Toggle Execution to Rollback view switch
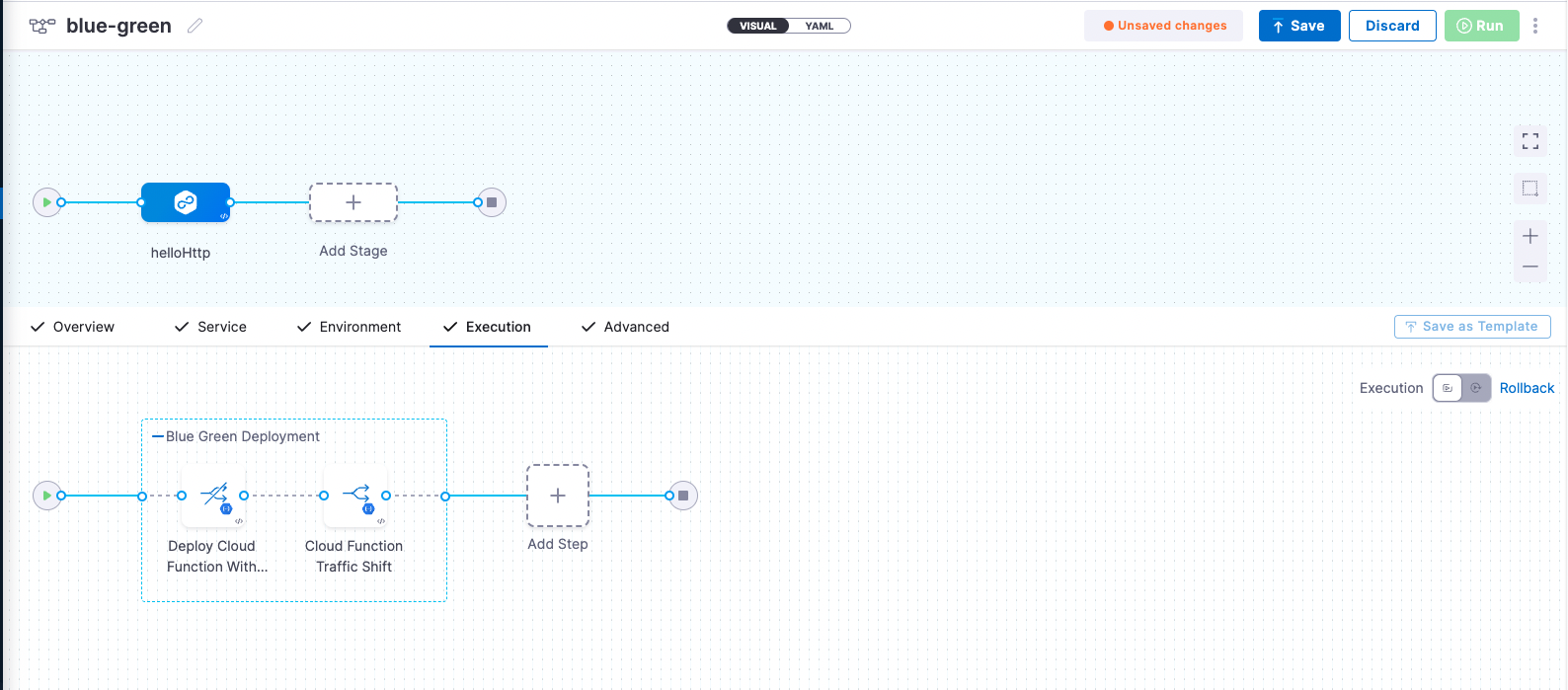The image size is (1568, 690). pyautogui.click(x=1461, y=388)
